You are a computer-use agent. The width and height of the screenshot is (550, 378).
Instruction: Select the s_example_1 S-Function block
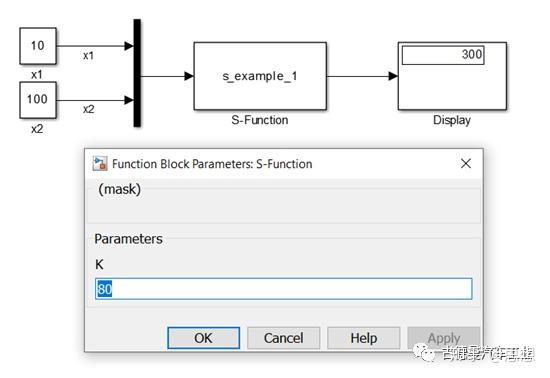tap(260, 76)
